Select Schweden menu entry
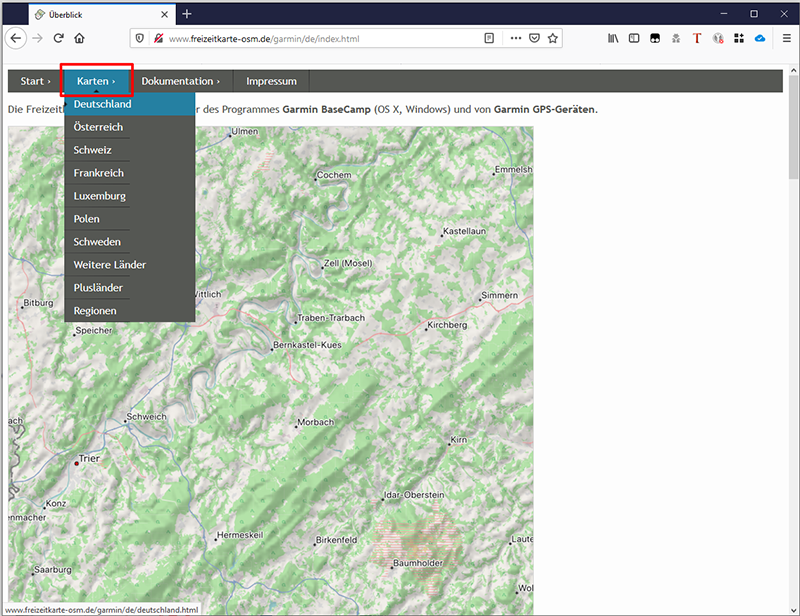 point(130,242)
